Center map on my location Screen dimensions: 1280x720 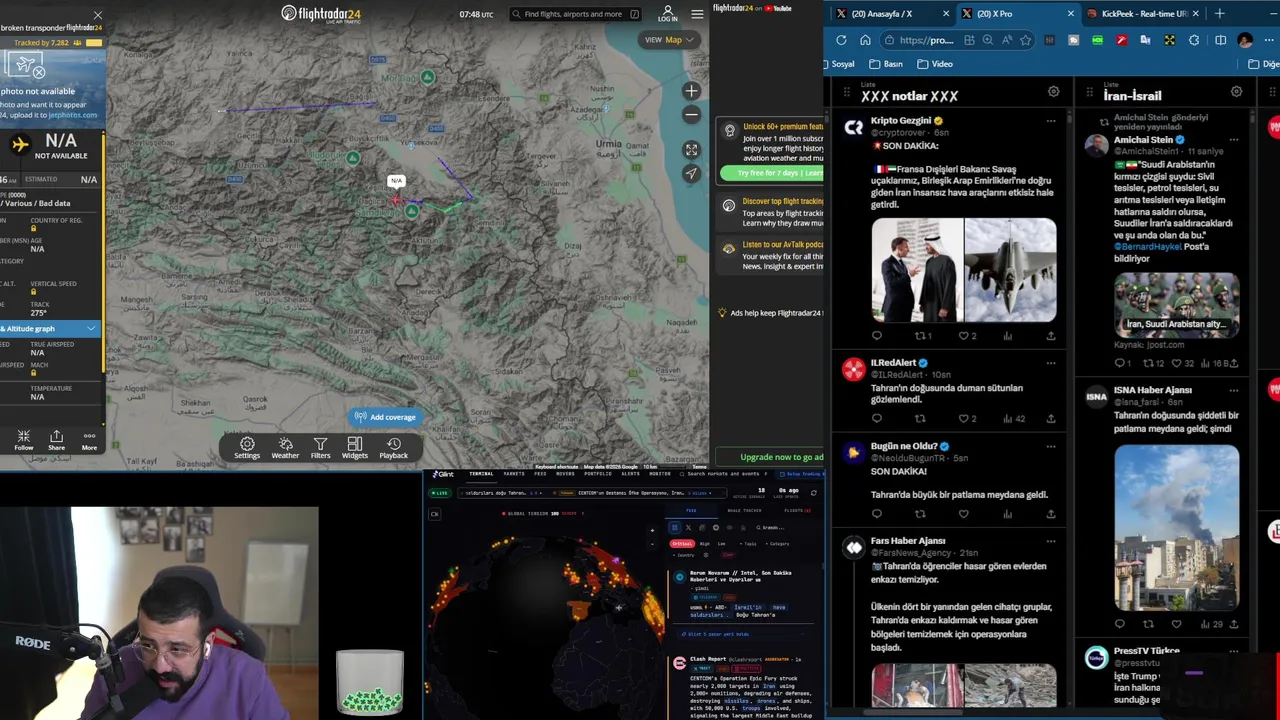click(691, 174)
